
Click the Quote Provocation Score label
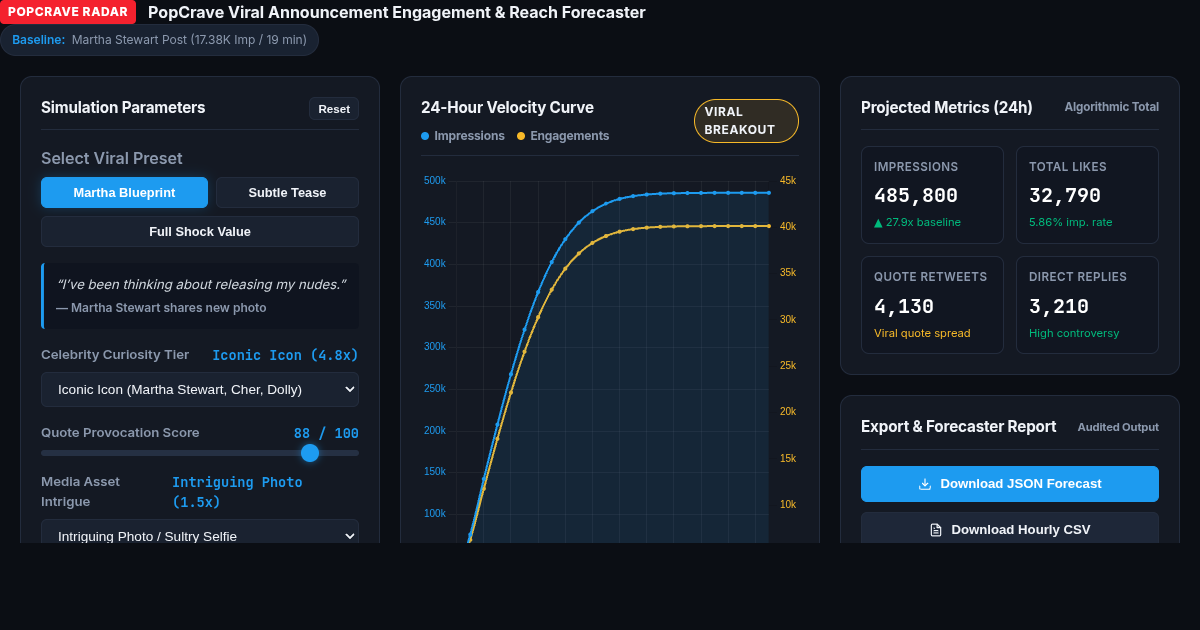120,432
